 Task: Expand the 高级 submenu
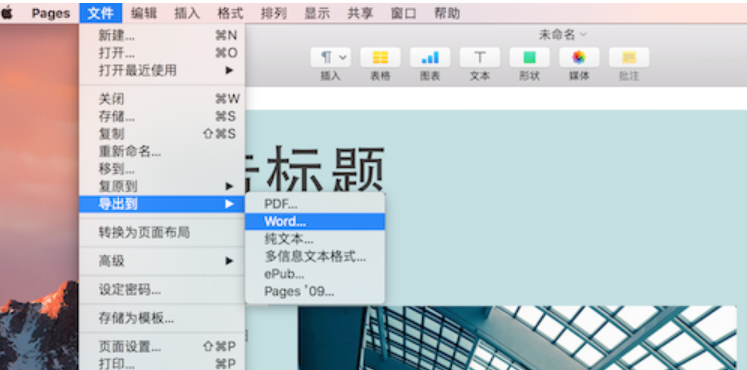(x=162, y=261)
